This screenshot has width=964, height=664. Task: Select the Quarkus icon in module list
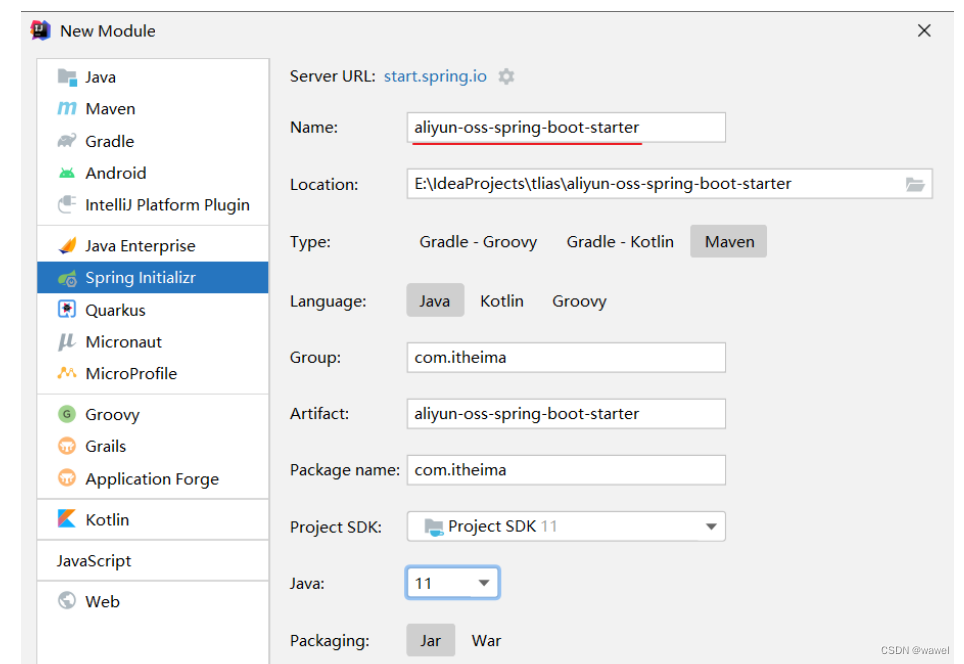coord(67,310)
